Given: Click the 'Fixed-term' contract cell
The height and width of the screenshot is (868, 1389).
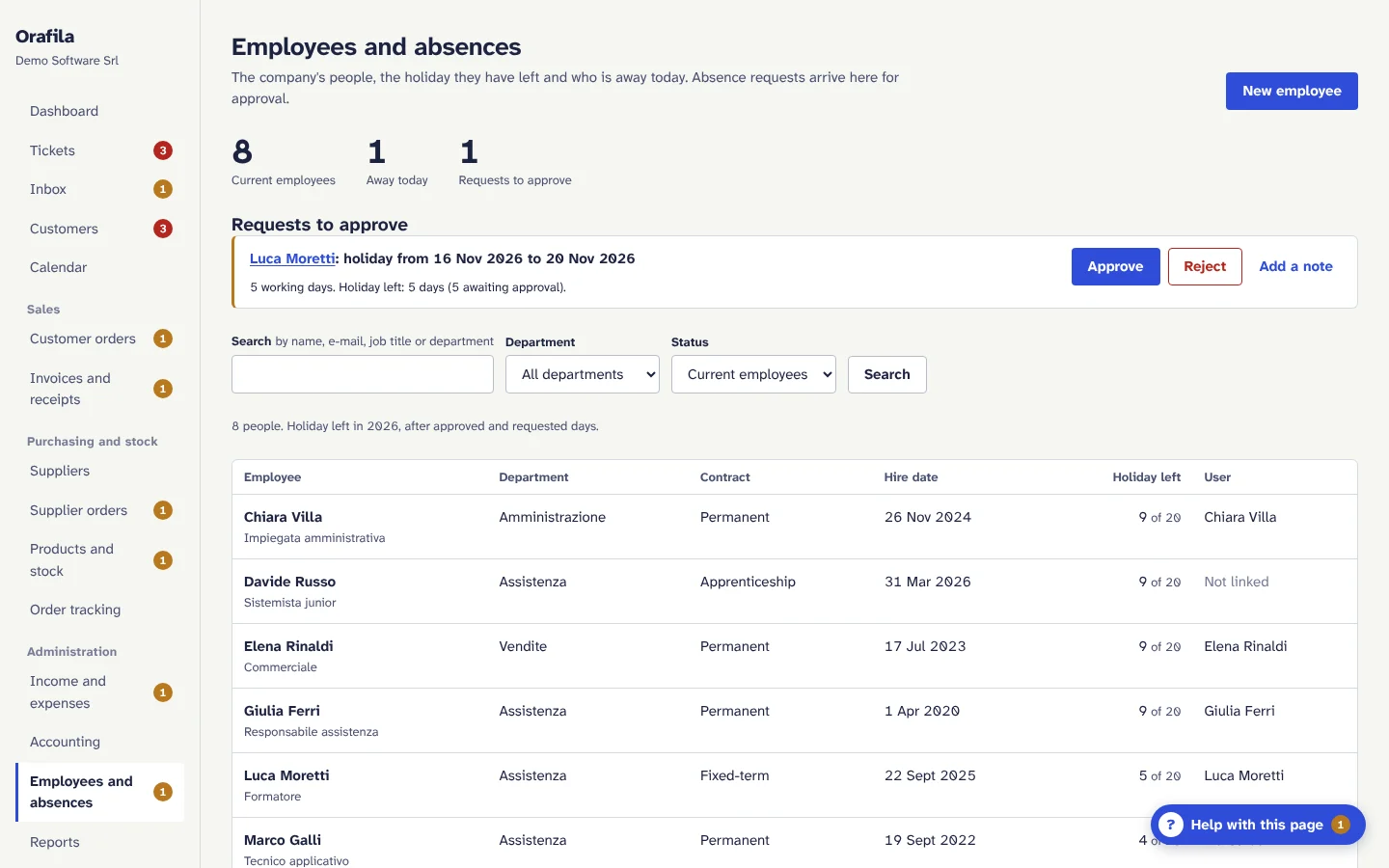Looking at the screenshot, I should click(734, 775).
